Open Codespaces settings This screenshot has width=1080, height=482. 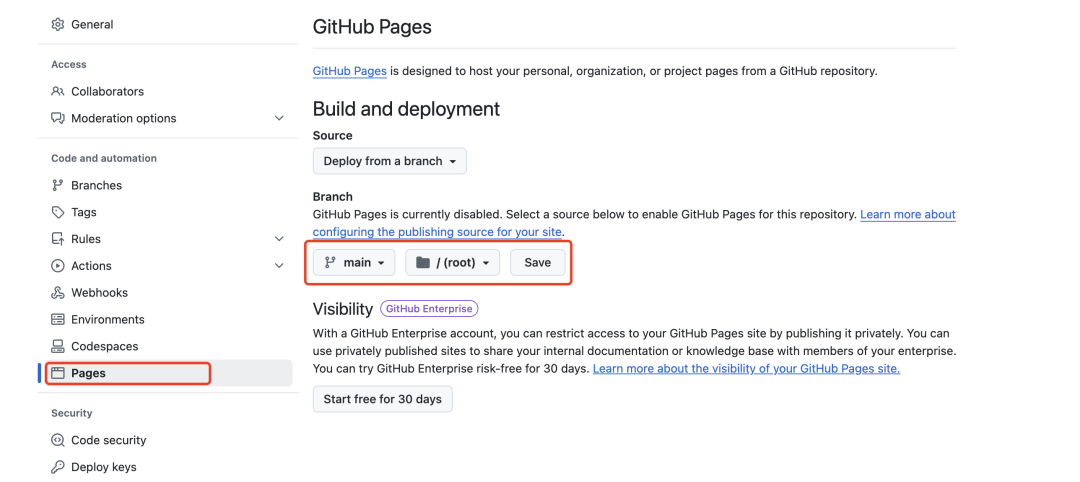(x=105, y=346)
